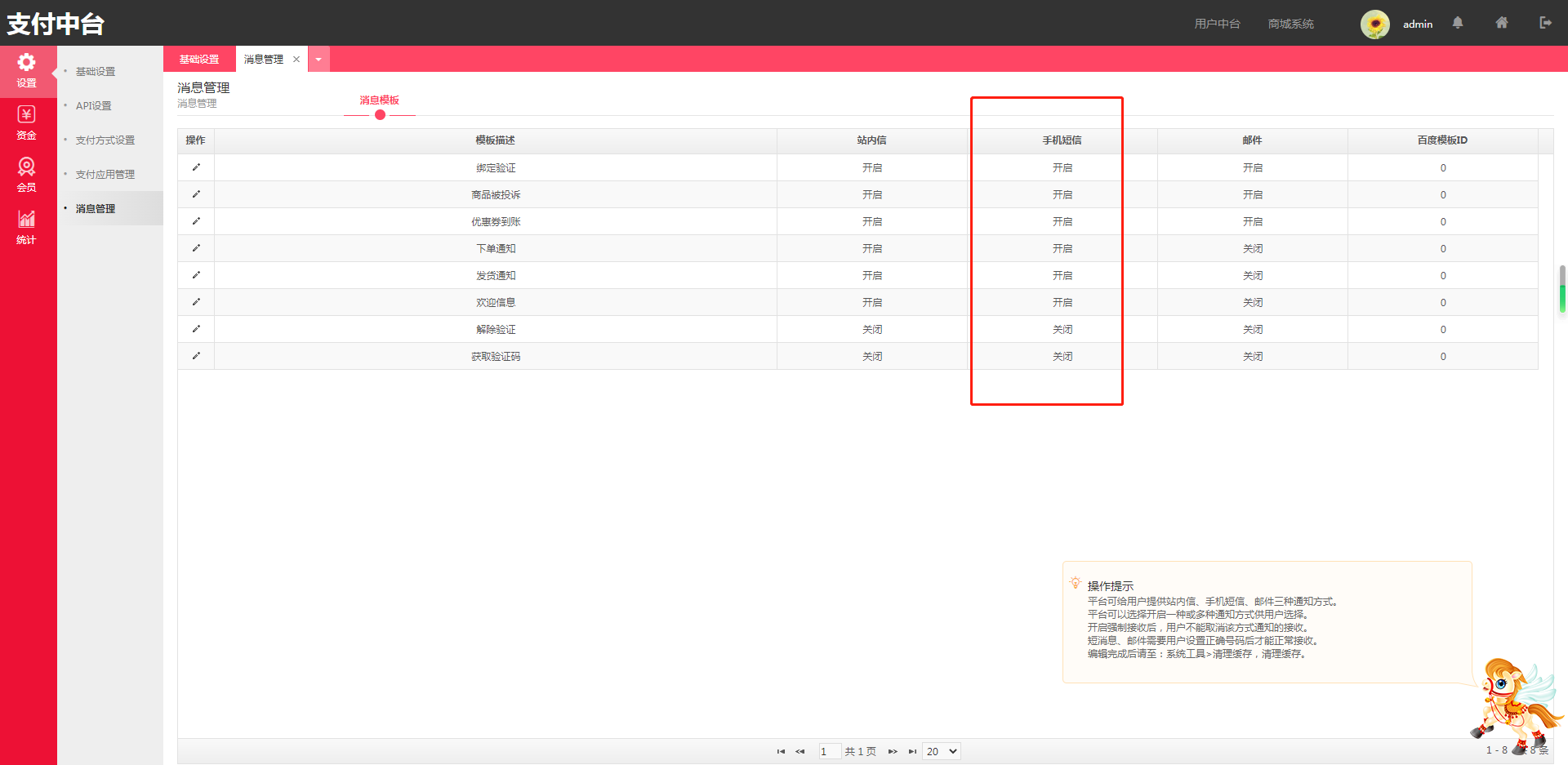
Task: Select 邮件 status for 下单通知 row
Action: pyautogui.click(x=1253, y=248)
